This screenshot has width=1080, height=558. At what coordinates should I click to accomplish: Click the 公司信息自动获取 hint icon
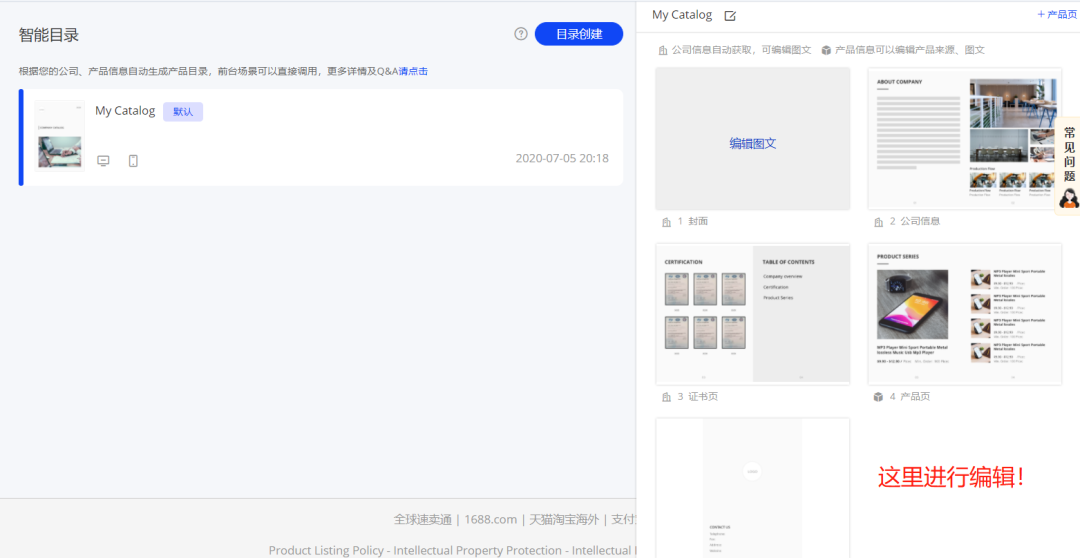[x=663, y=50]
